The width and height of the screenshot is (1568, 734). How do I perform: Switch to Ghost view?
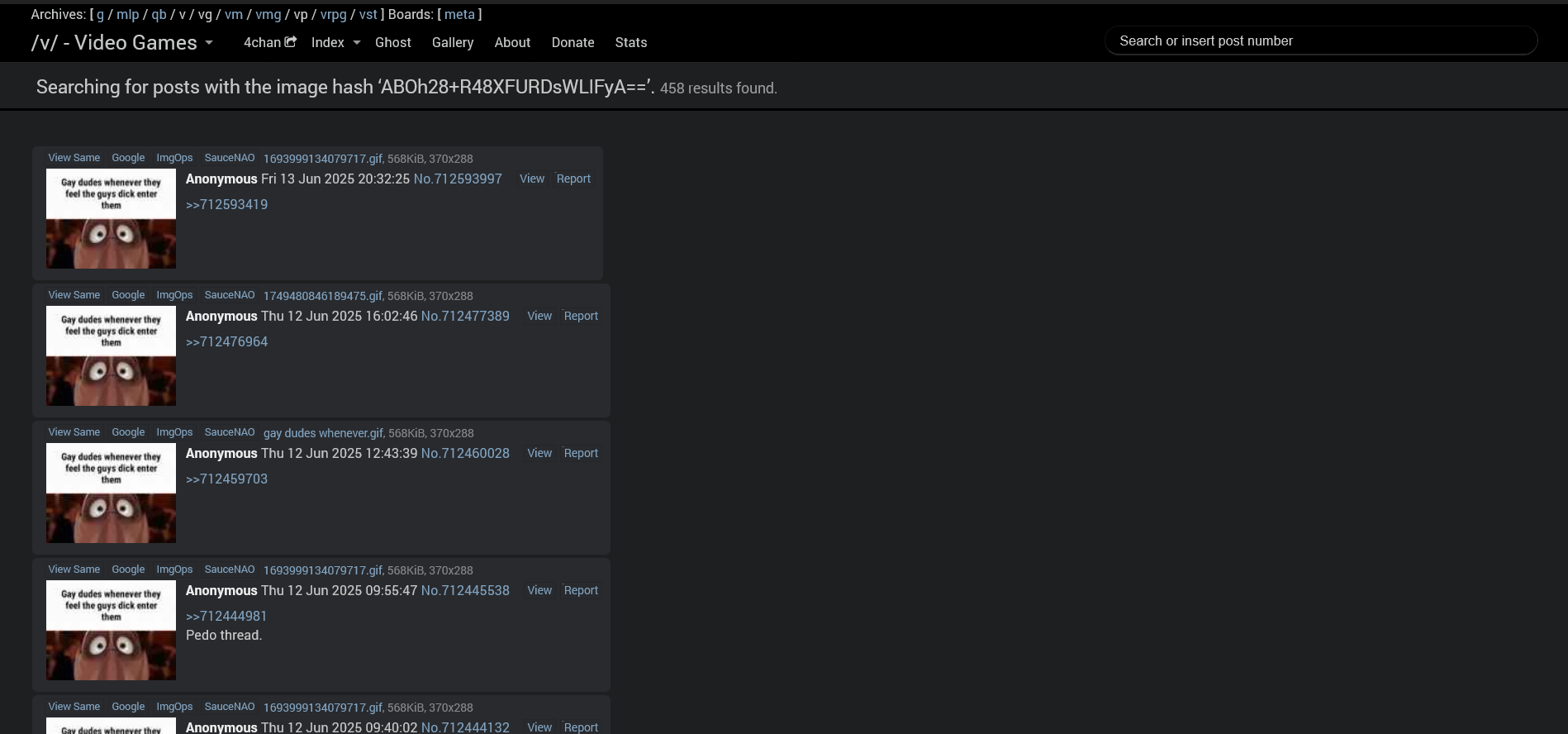coord(393,42)
